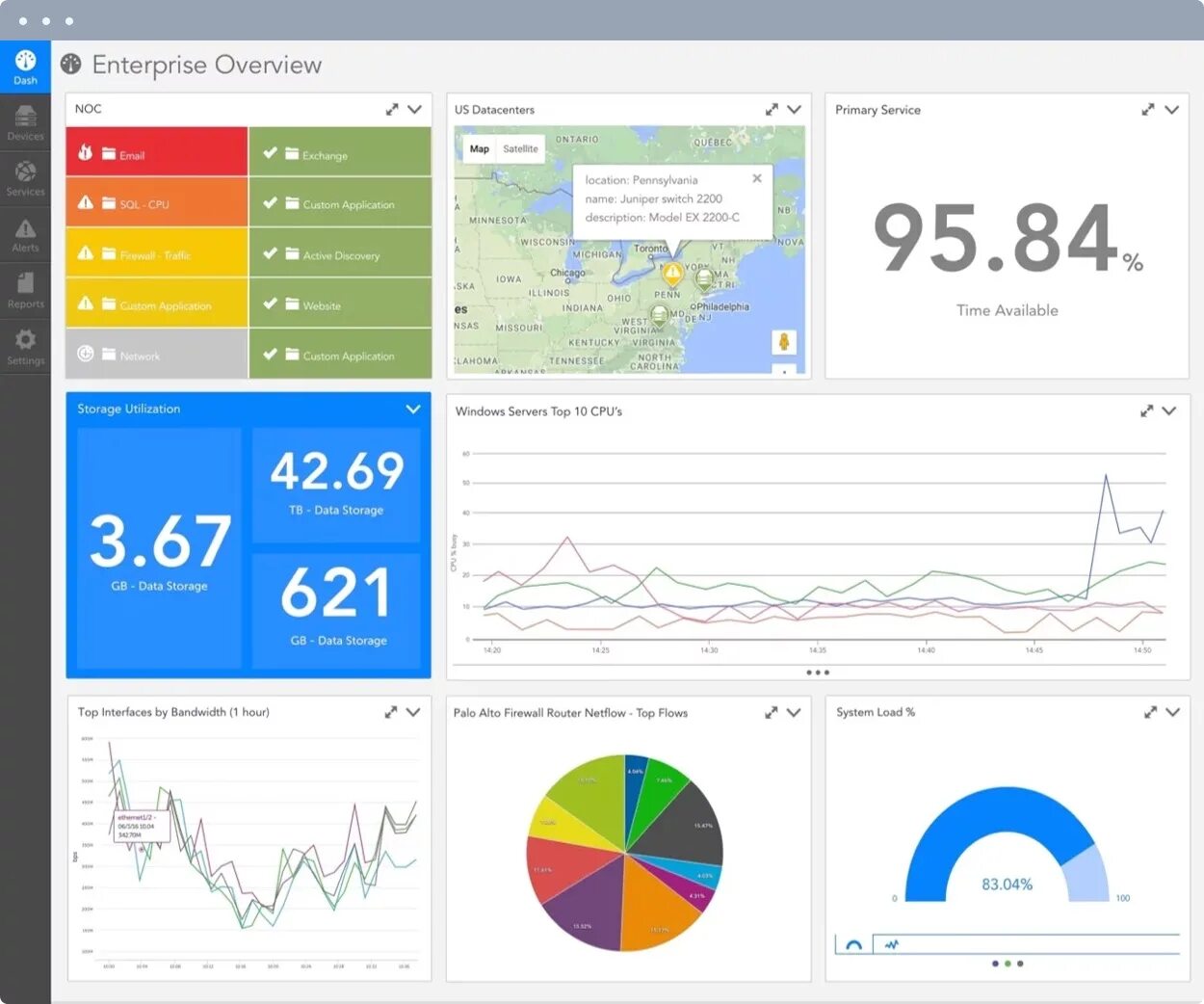Open the yellow Firewall - Traffic tile
This screenshot has width=1204, height=1004.
click(x=157, y=252)
